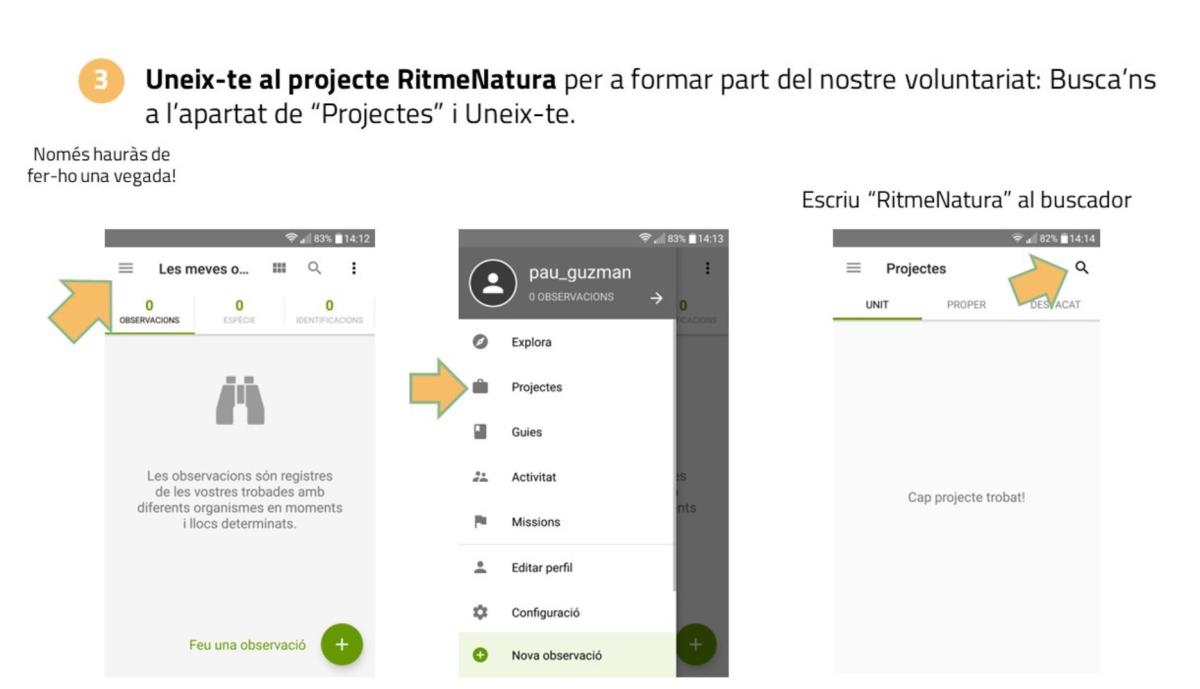Open hamburger menu beside Les meves o...

click(125, 268)
